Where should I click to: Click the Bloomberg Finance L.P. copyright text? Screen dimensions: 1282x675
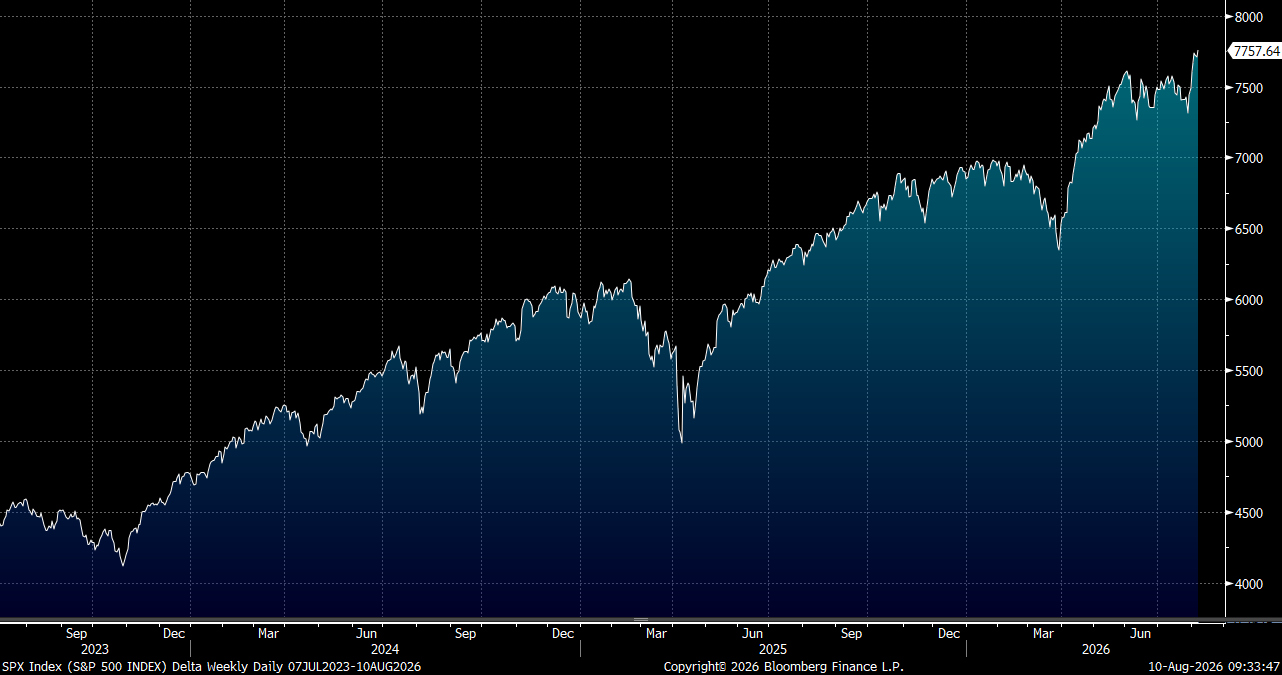[783, 666]
